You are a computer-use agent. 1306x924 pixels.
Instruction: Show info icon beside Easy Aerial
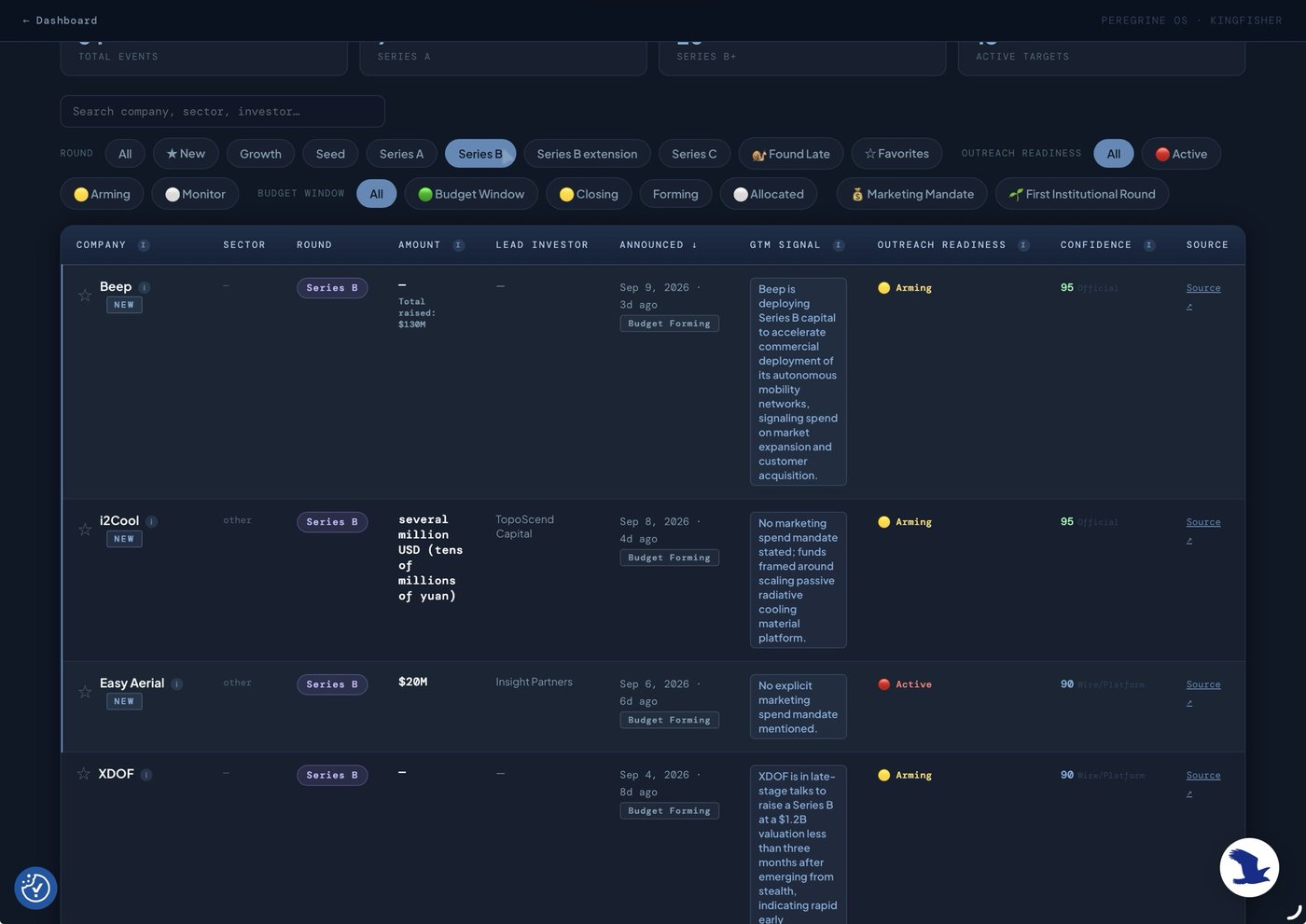[177, 683]
